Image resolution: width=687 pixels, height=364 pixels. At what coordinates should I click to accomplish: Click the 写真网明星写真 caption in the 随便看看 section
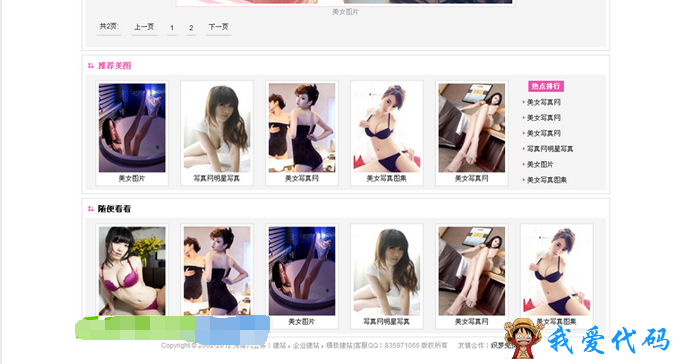[387, 322]
